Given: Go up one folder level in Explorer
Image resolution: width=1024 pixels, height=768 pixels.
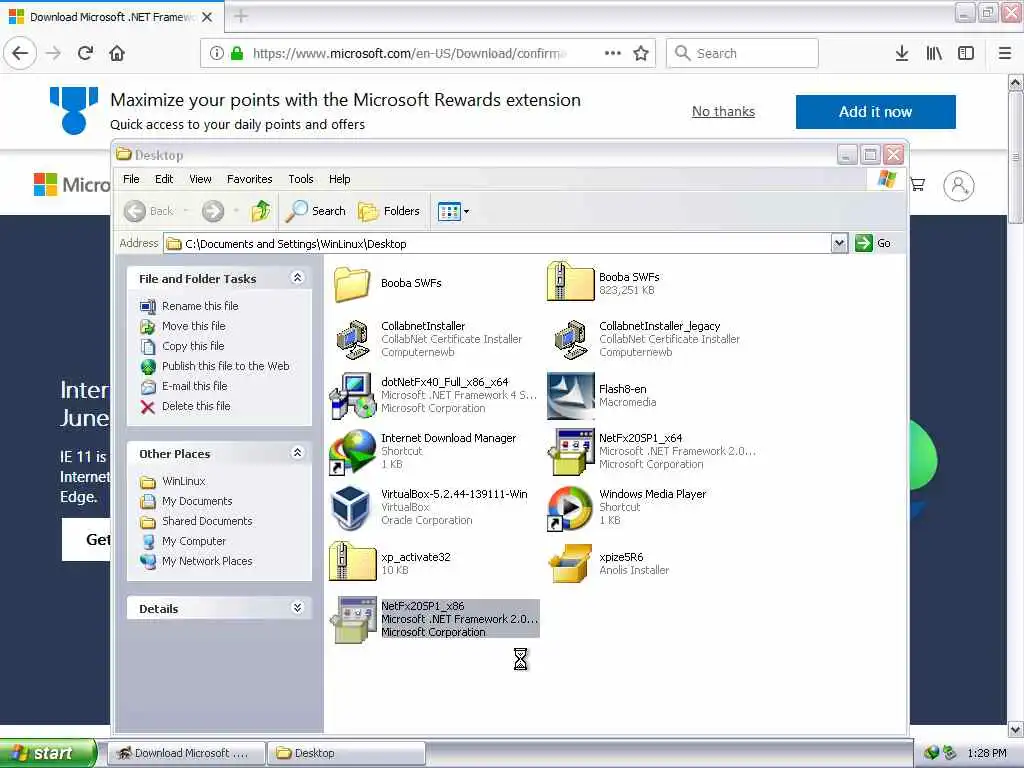Looking at the screenshot, I should 261,211.
